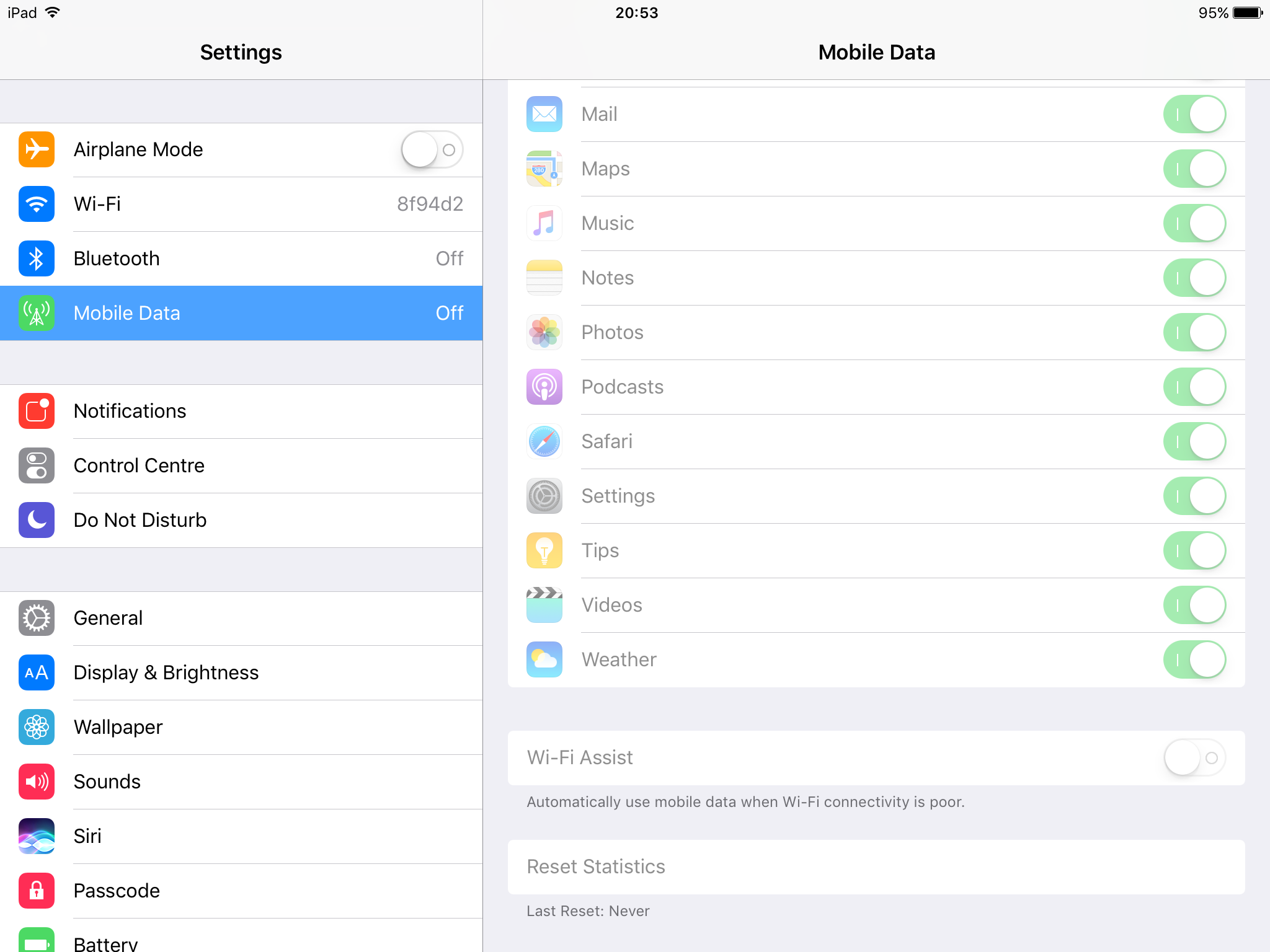Tap the blue Bluetooth icon
The width and height of the screenshot is (1270, 952).
(37, 258)
